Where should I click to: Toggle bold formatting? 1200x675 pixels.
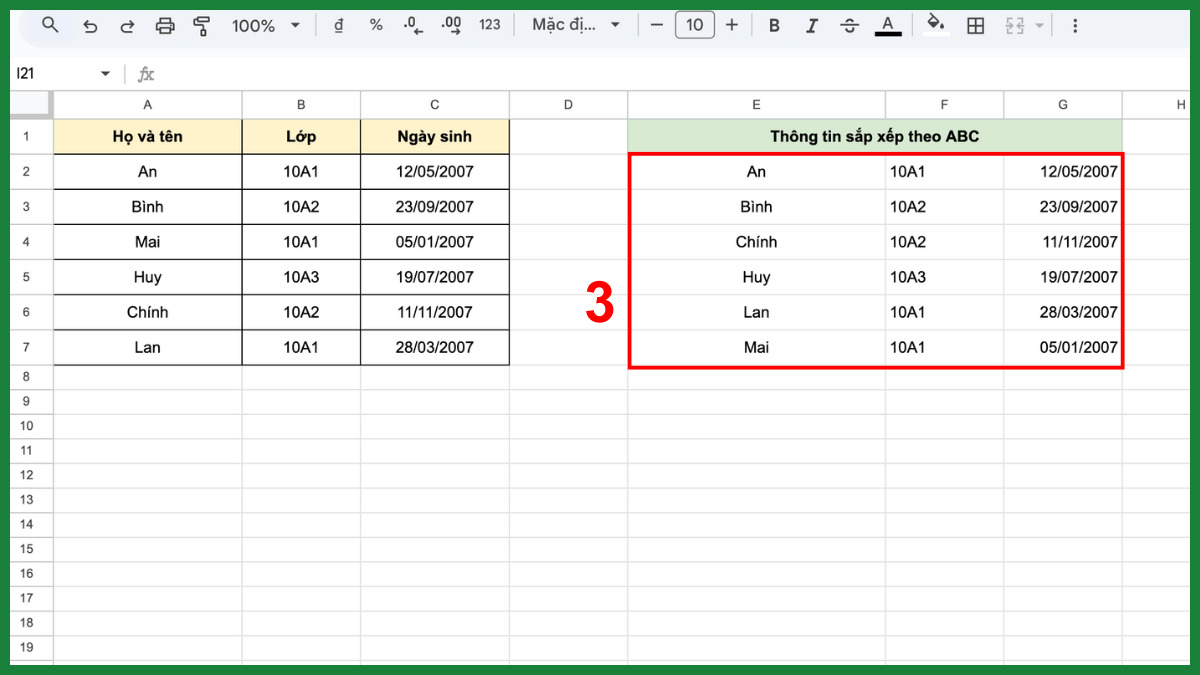point(774,24)
